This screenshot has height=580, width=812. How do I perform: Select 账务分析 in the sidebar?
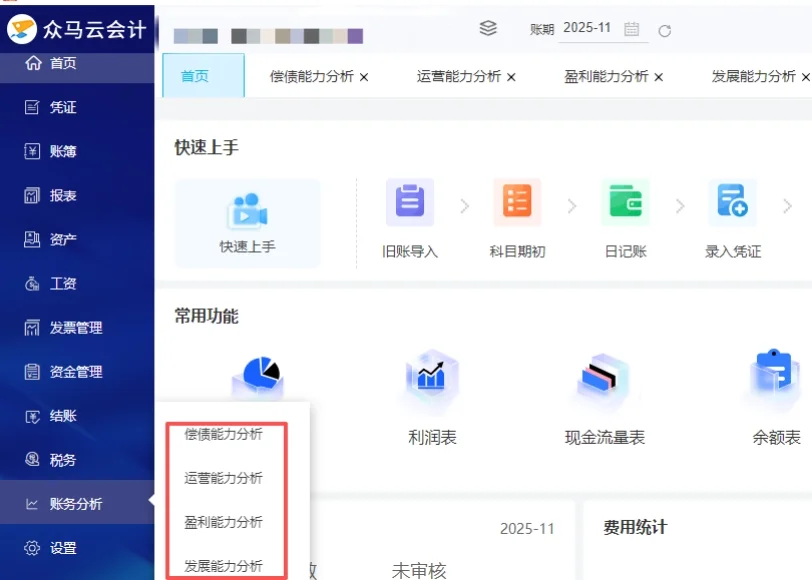pyautogui.click(x=77, y=503)
